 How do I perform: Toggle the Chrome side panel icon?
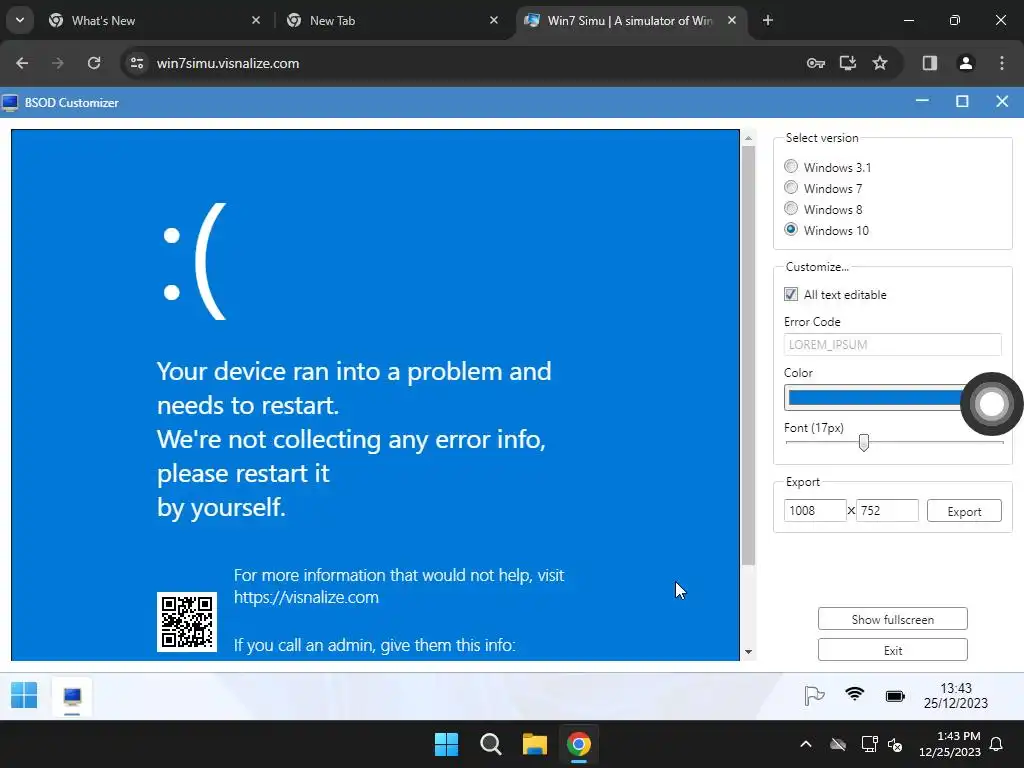click(929, 63)
